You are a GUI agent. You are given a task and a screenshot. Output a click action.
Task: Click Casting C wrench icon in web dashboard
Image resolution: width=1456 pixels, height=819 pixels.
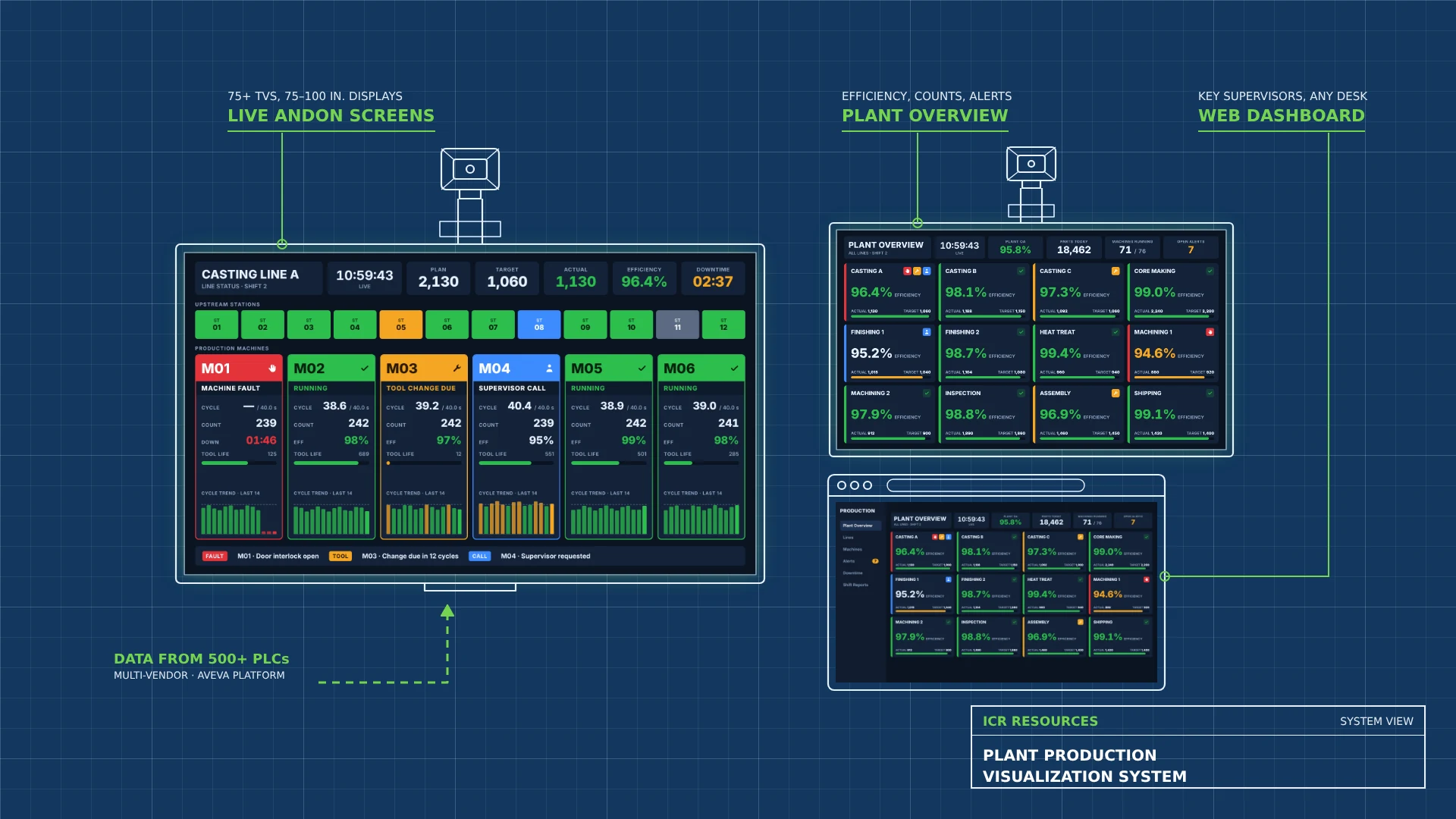pyautogui.click(x=1081, y=537)
